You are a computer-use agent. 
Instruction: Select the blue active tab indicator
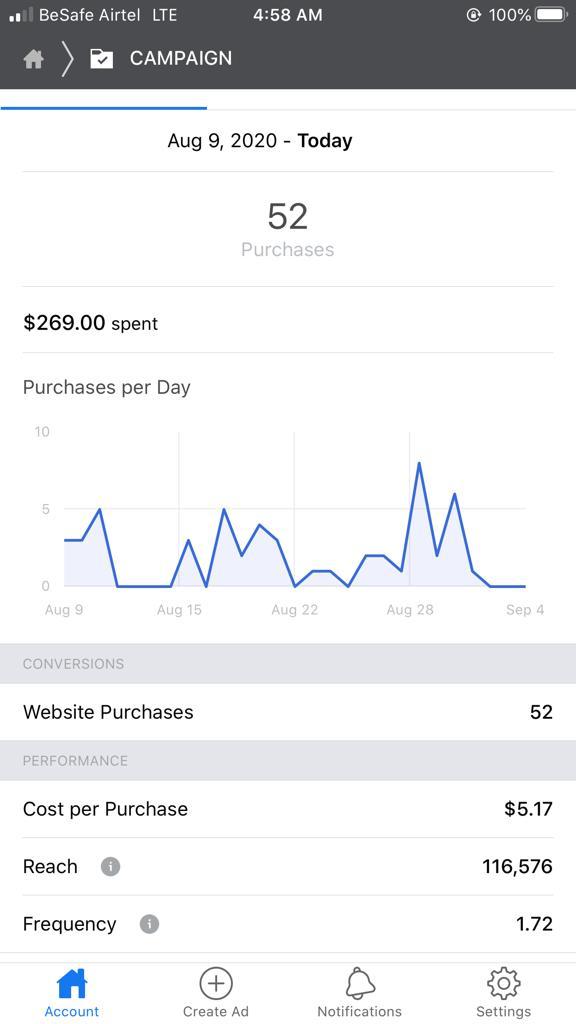pos(104,108)
